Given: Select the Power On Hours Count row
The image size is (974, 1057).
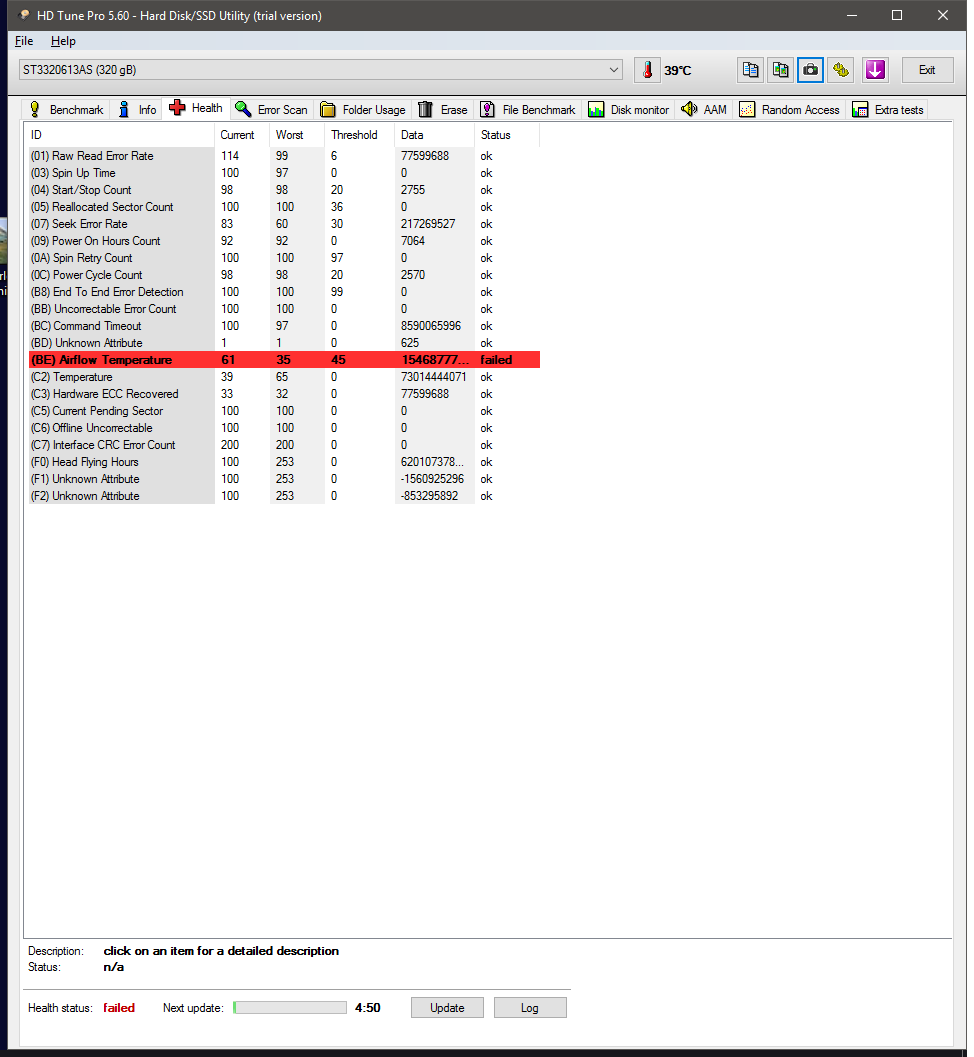Looking at the screenshot, I should pos(284,241).
